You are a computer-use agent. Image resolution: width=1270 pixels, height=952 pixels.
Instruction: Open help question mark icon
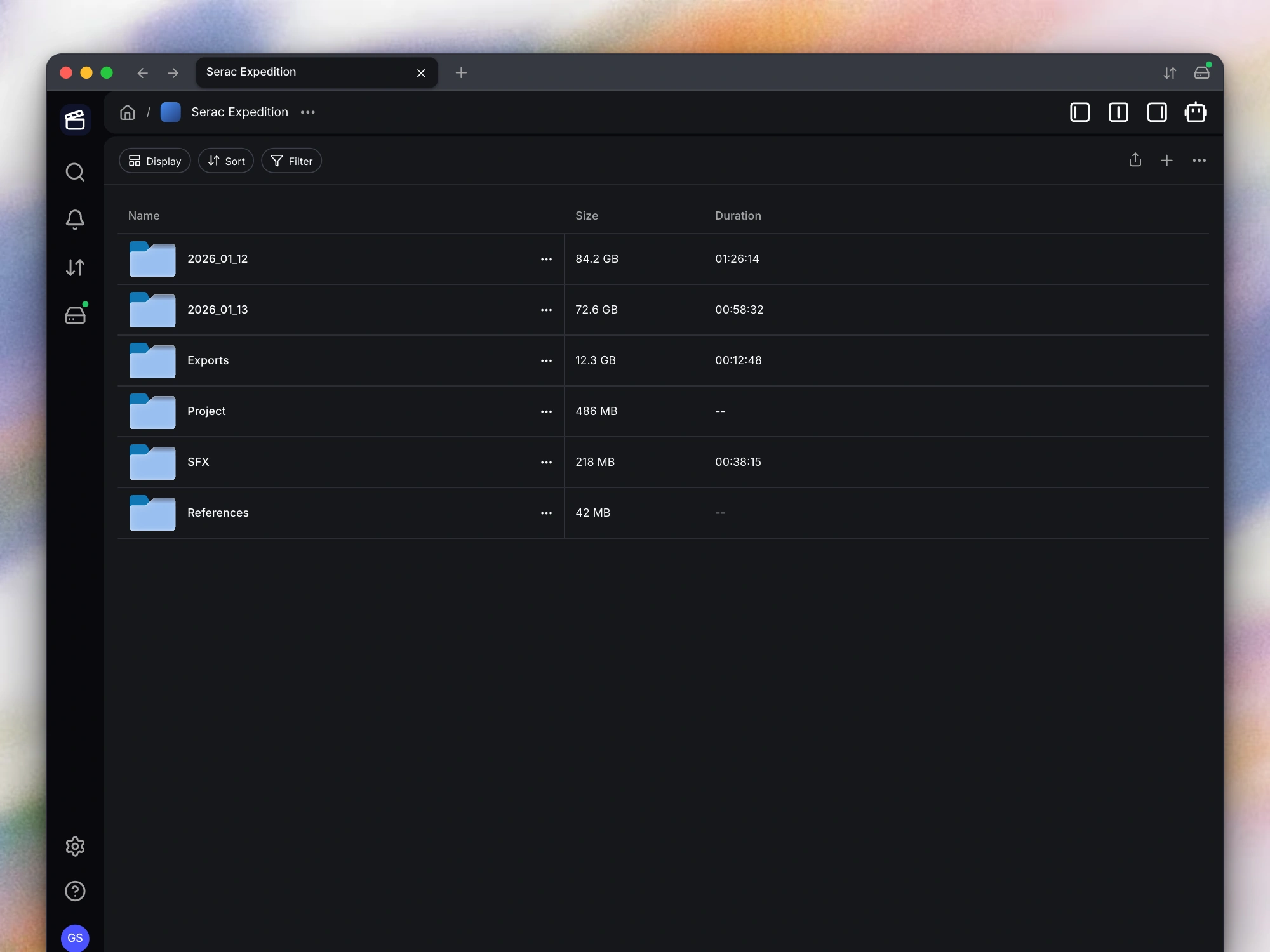75,891
